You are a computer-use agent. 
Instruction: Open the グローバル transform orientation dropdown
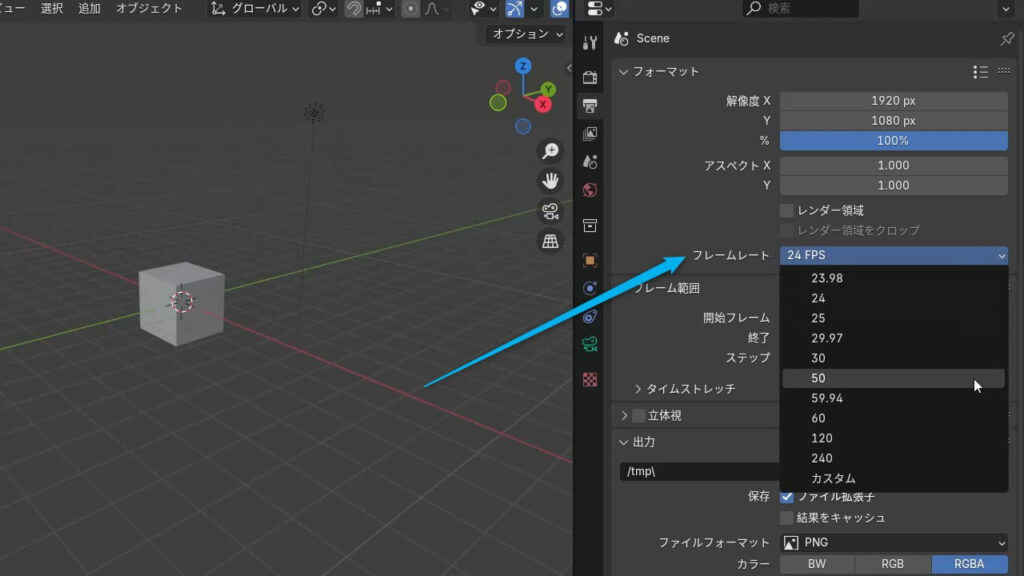pyautogui.click(x=255, y=8)
